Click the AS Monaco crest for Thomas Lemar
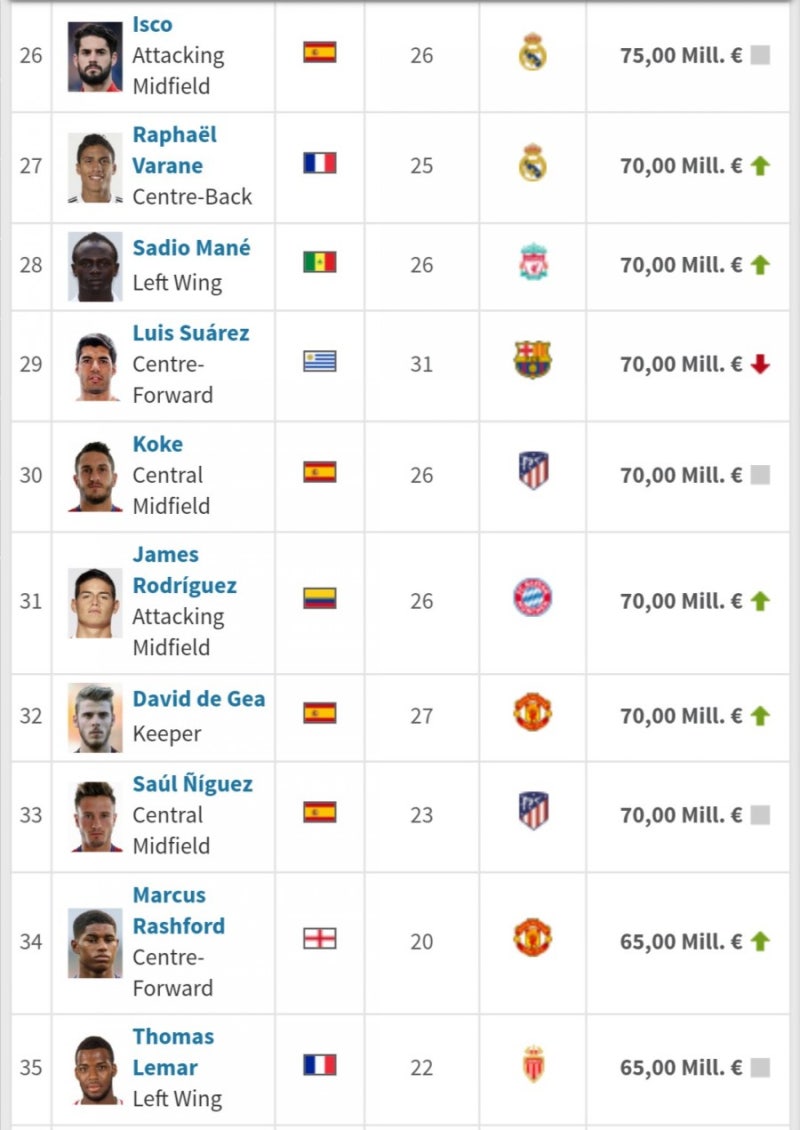 tap(532, 1065)
